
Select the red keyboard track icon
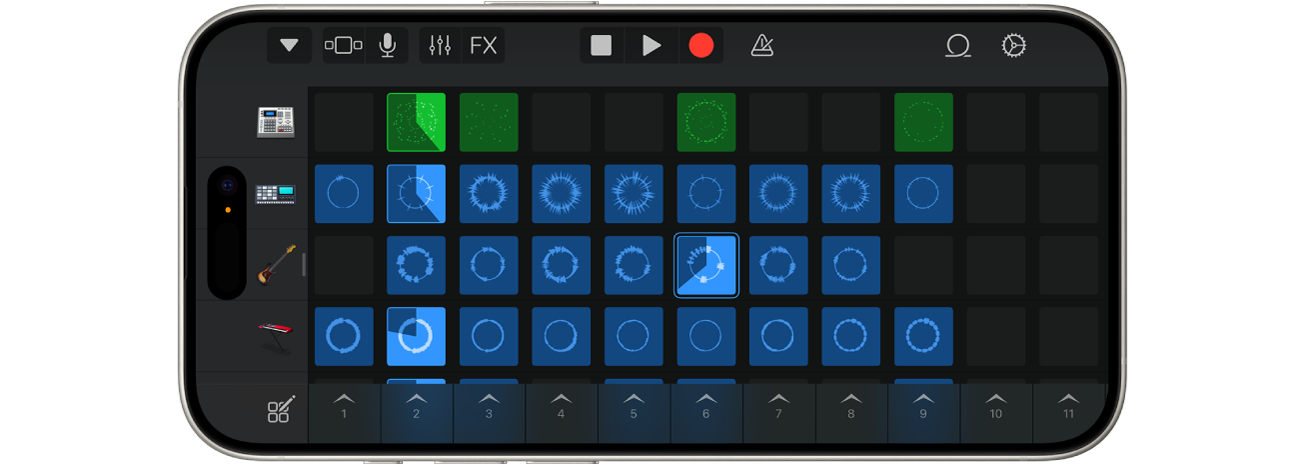tap(275, 334)
